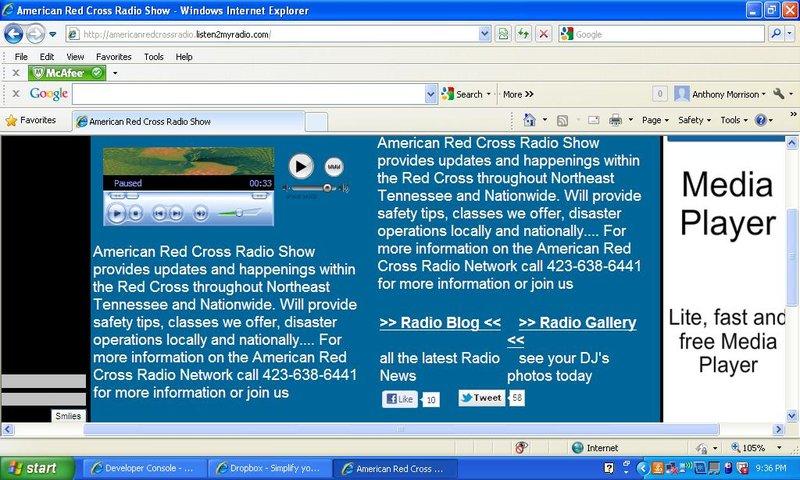Click the Compatibility View icon
800x480 pixels.
tap(503, 35)
